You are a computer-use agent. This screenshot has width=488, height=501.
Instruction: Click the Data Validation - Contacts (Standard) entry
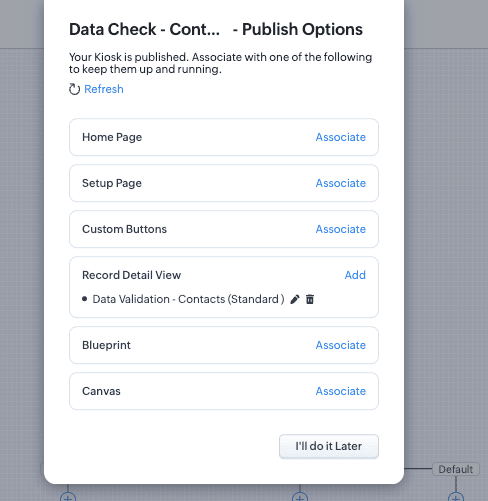point(188,299)
